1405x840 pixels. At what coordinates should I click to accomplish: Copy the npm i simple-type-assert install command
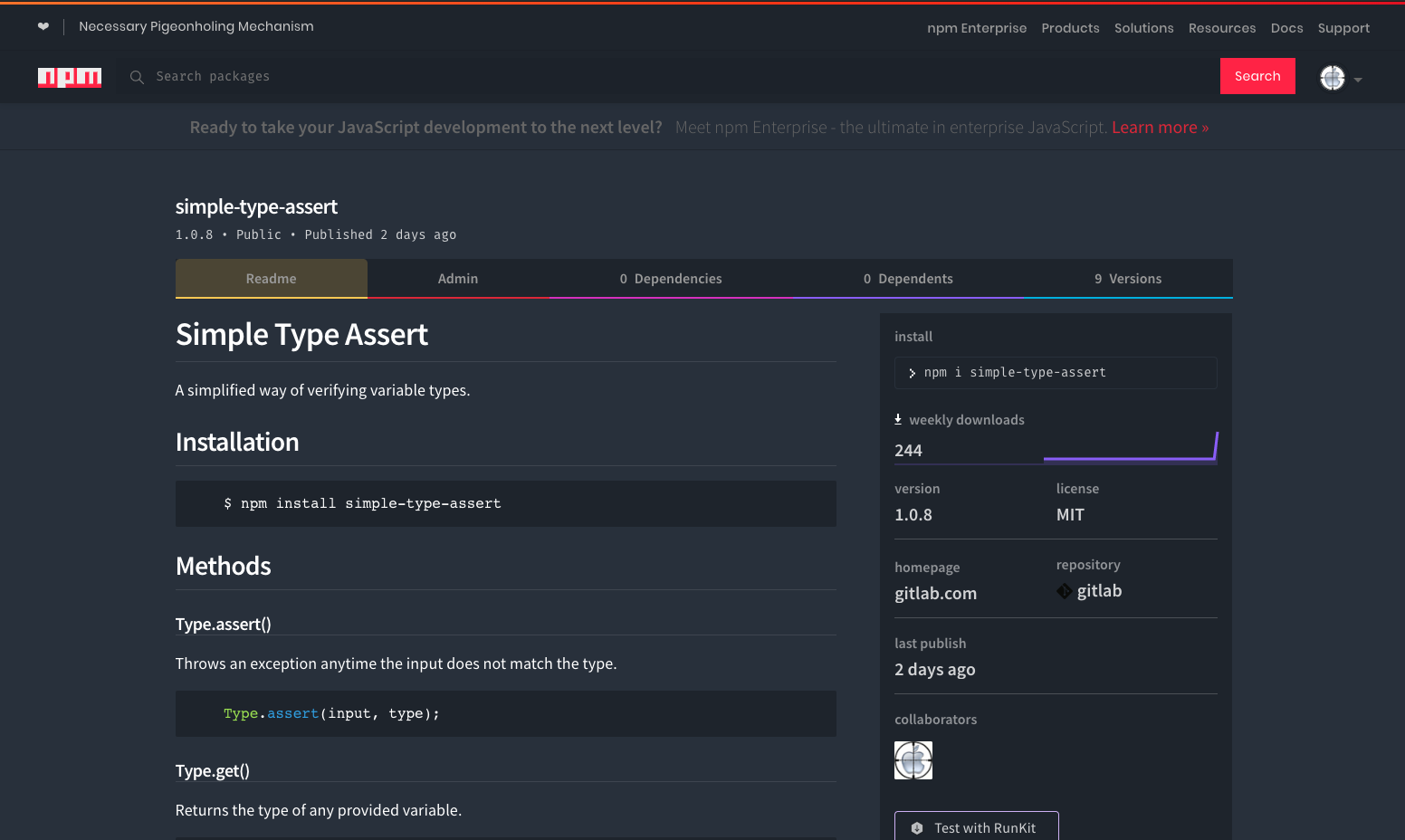click(x=1056, y=373)
